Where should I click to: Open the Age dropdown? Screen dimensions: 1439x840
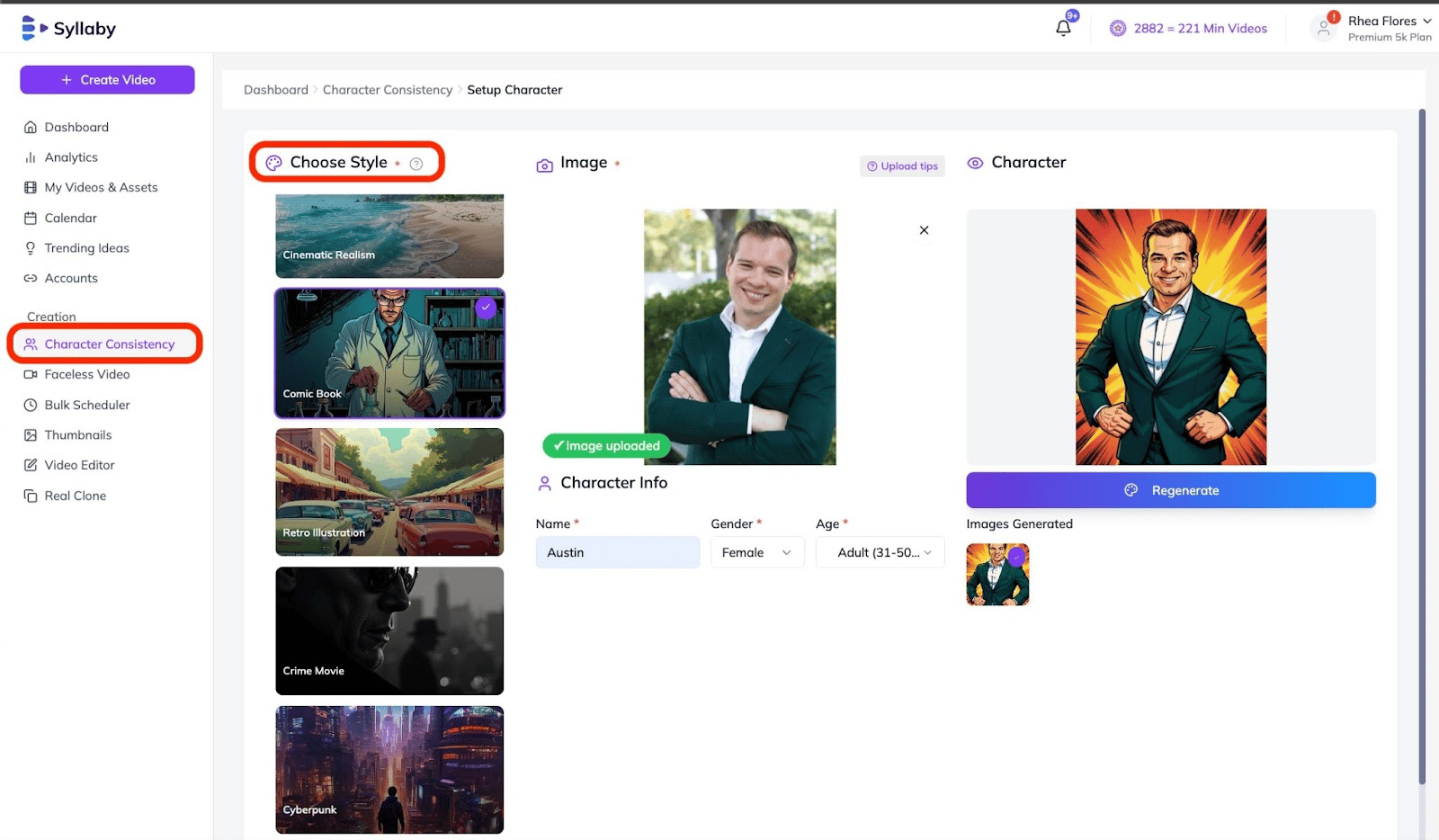[x=880, y=552]
